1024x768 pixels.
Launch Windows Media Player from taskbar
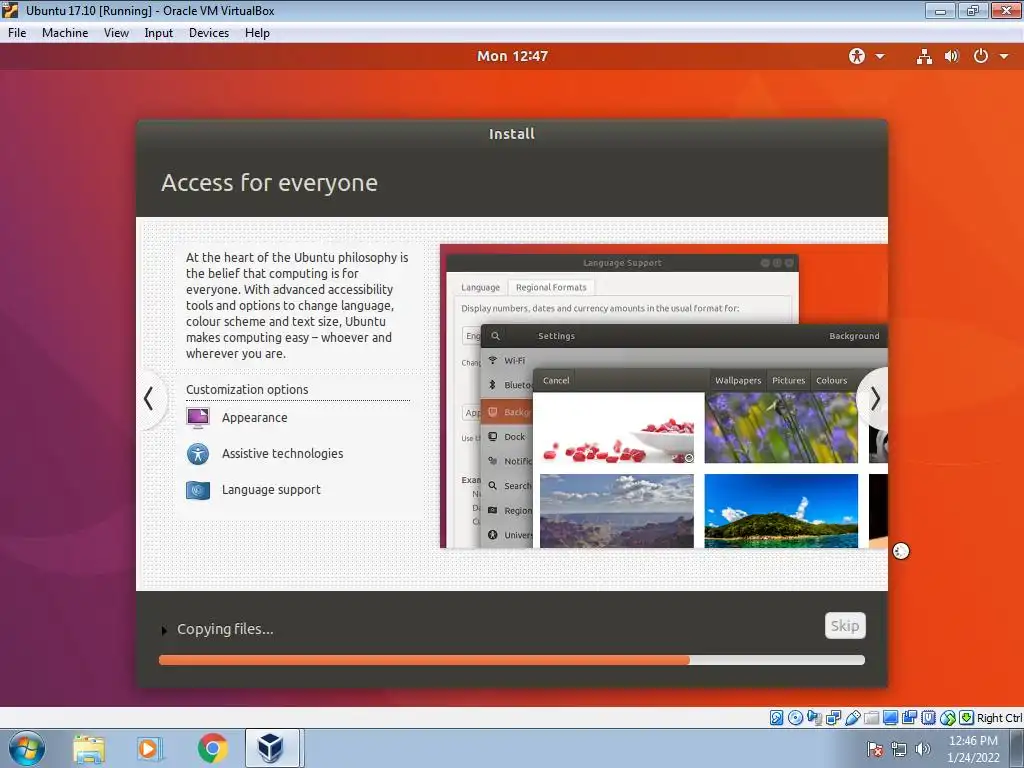coord(150,749)
